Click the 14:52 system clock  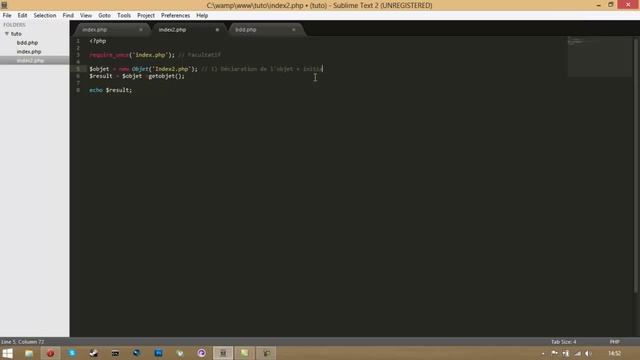point(614,353)
